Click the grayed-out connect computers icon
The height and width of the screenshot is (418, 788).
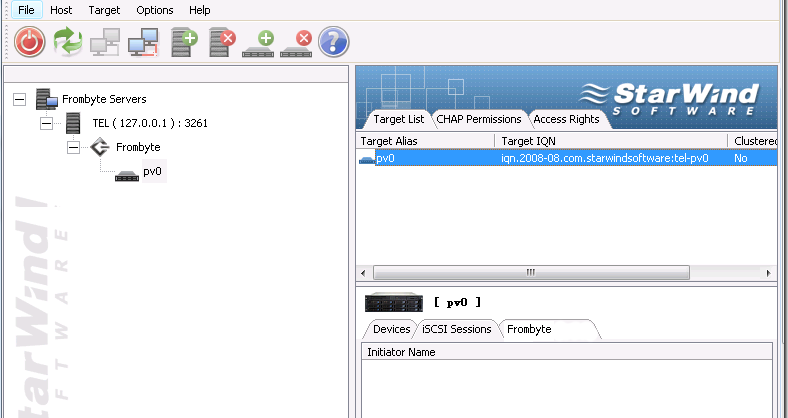pyautogui.click(x=105, y=42)
